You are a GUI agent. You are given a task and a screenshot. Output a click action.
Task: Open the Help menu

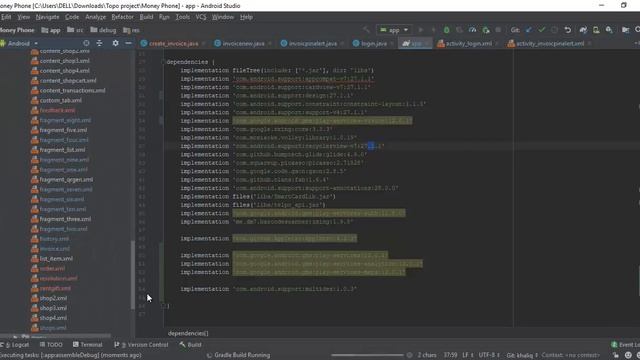pyautogui.click(x=246, y=17)
